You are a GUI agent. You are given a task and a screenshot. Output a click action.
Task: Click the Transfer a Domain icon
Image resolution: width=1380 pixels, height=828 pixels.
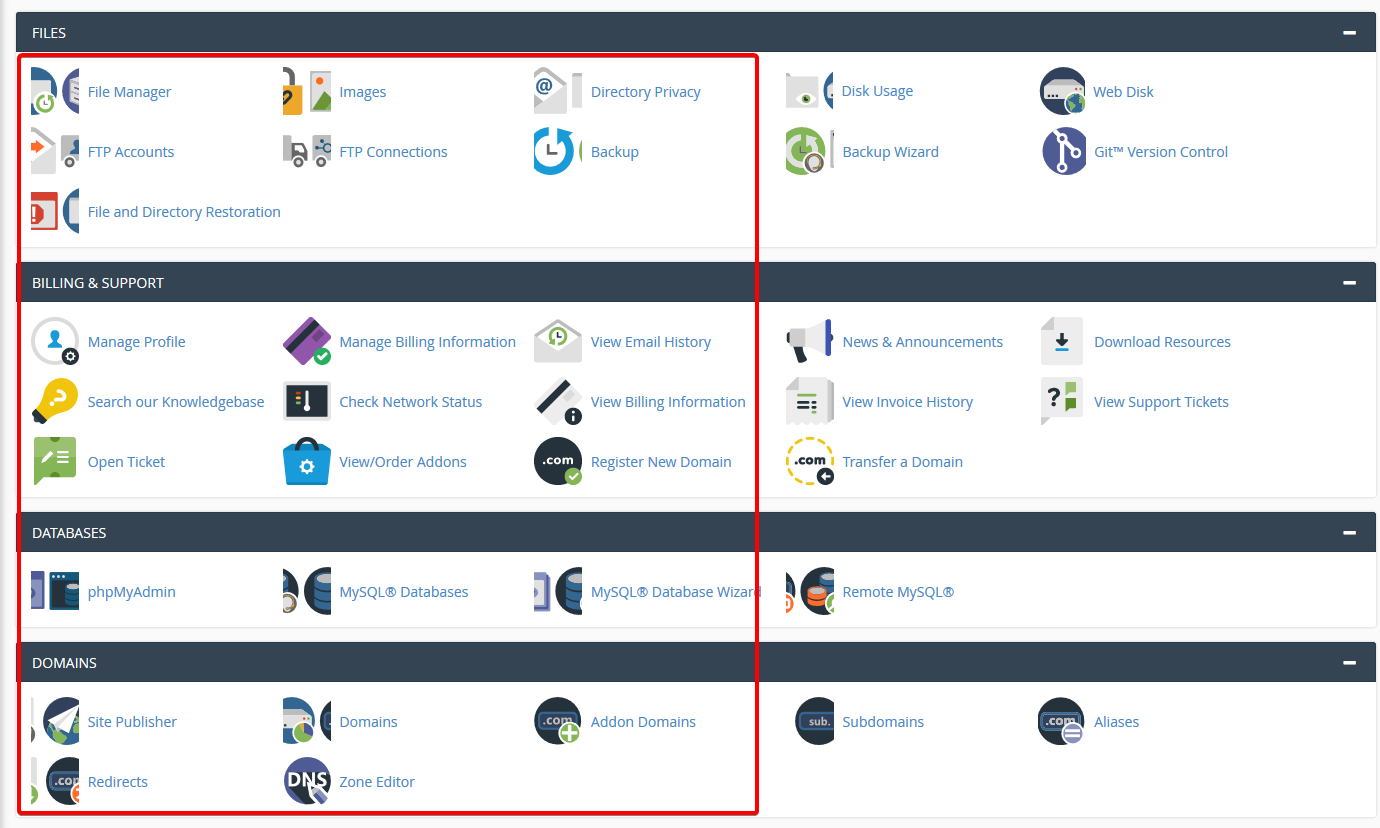coord(809,462)
